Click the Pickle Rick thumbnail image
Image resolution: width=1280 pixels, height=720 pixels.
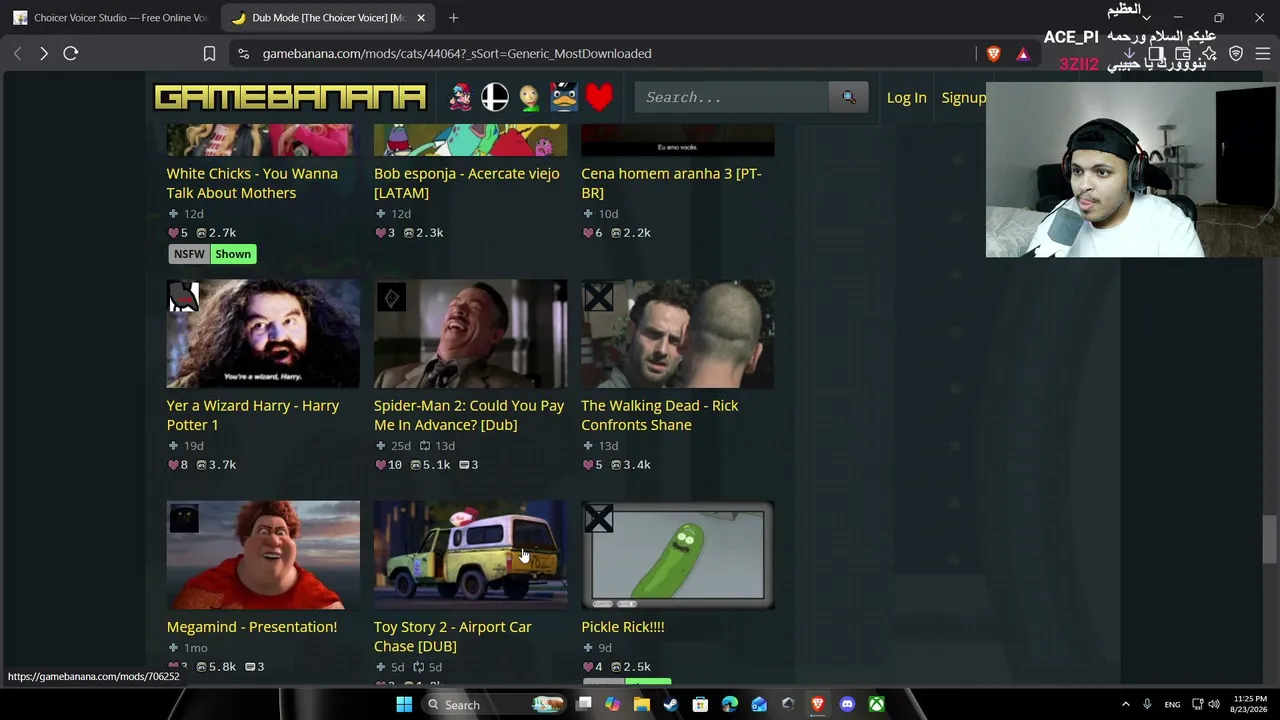[678, 555]
